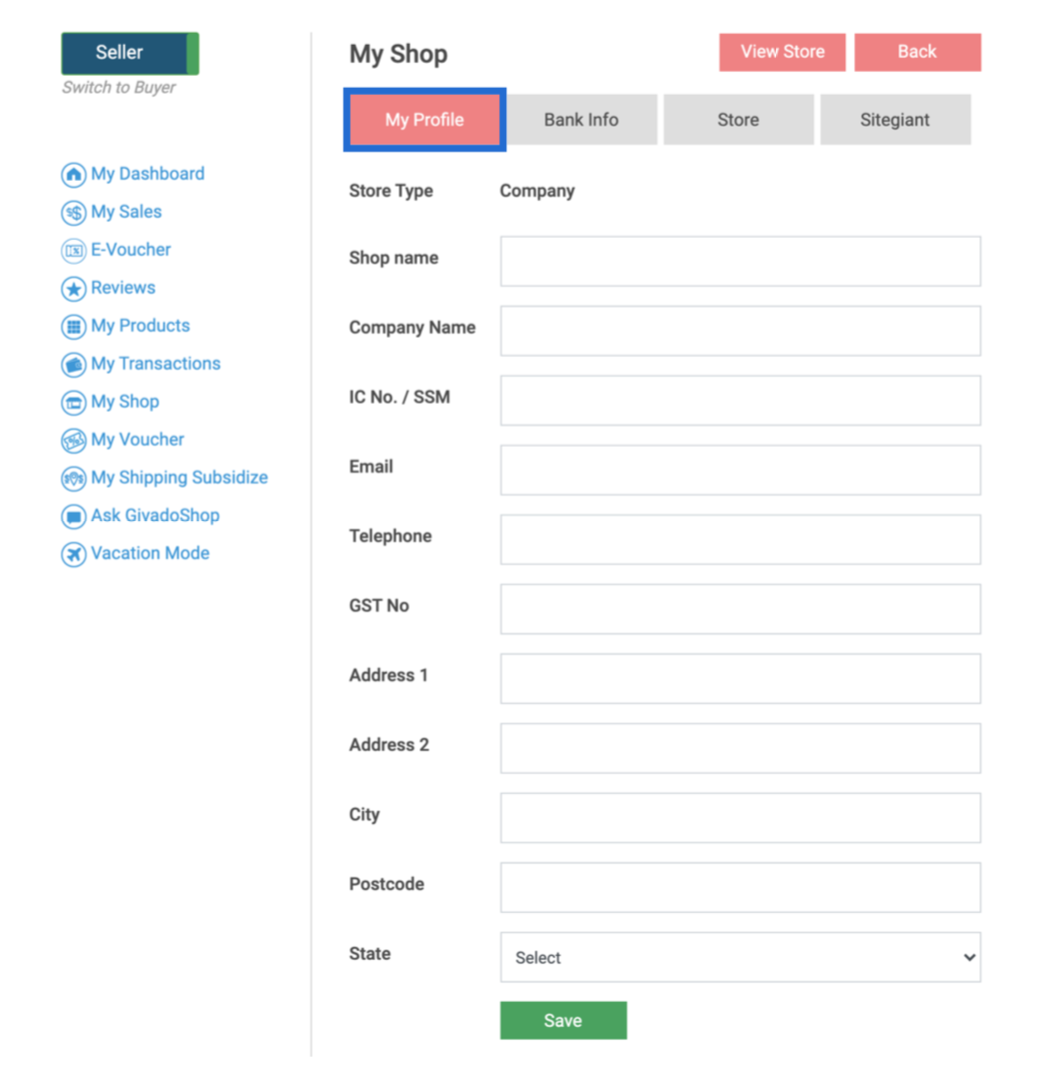Switch to the Bank Info tab
The width and height of the screenshot is (1064, 1088).
pyautogui.click(x=581, y=120)
